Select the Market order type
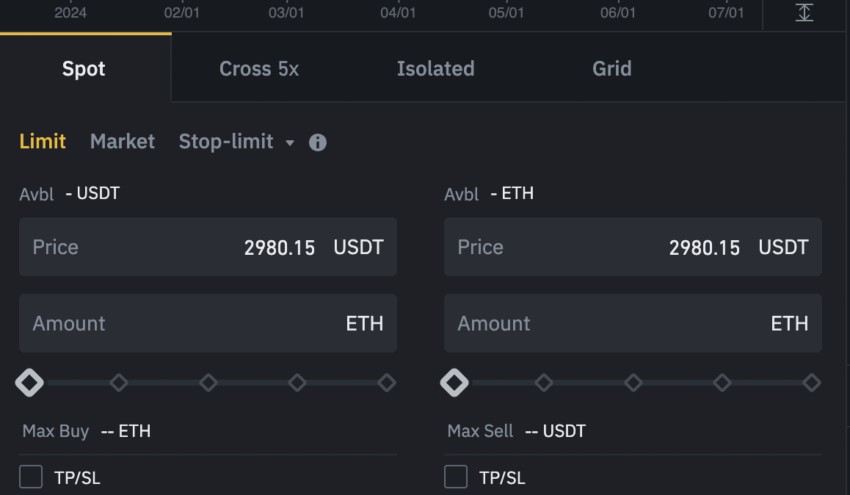850x495 pixels. [x=122, y=142]
